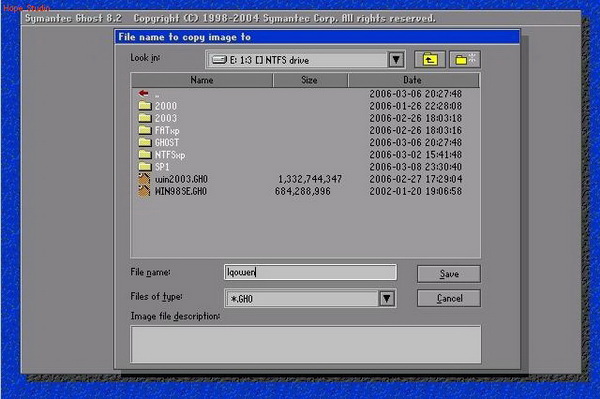Expand the Look in drive dropdown arrow
Screen dimensions: 600x399
(x=396, y=60)
